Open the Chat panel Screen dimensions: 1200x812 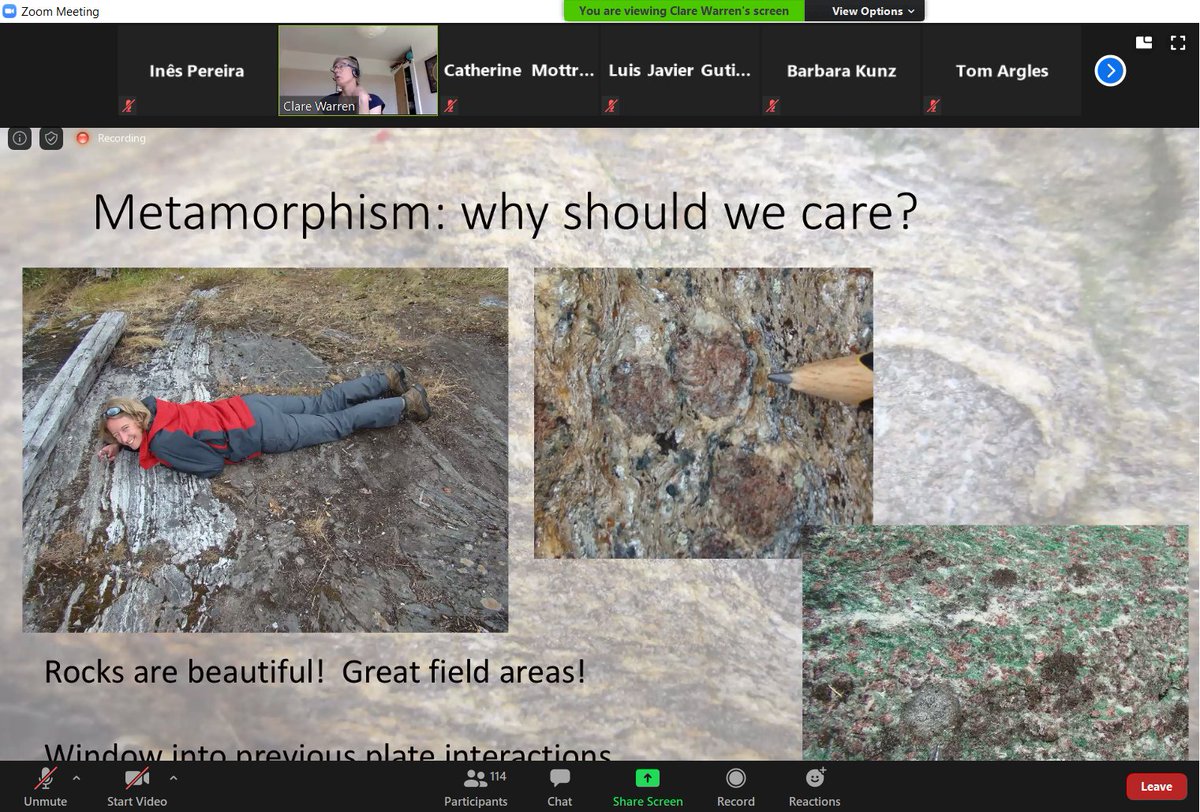tap(560, 785)
